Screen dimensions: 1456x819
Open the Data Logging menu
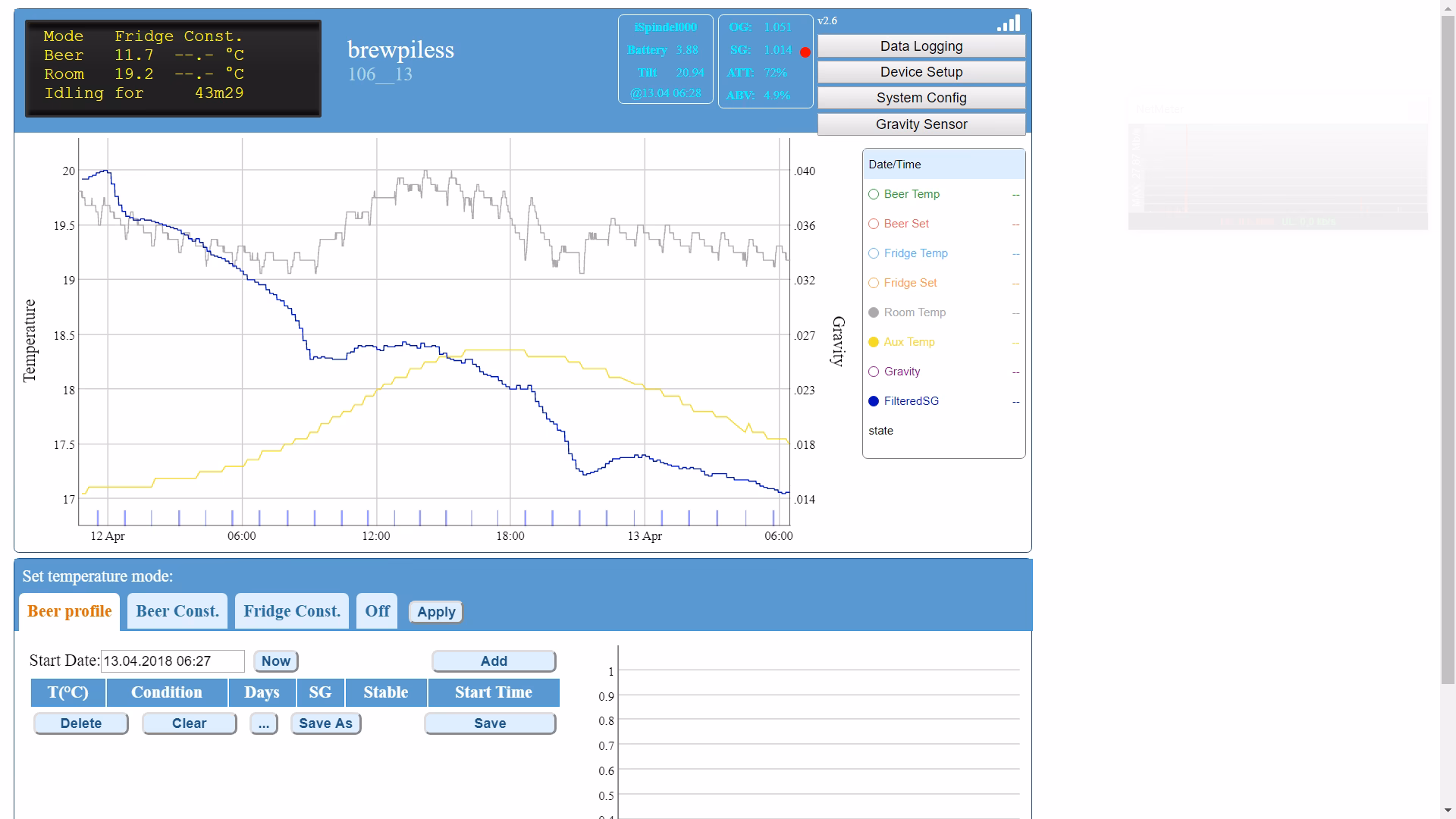(x=921, y=46)
